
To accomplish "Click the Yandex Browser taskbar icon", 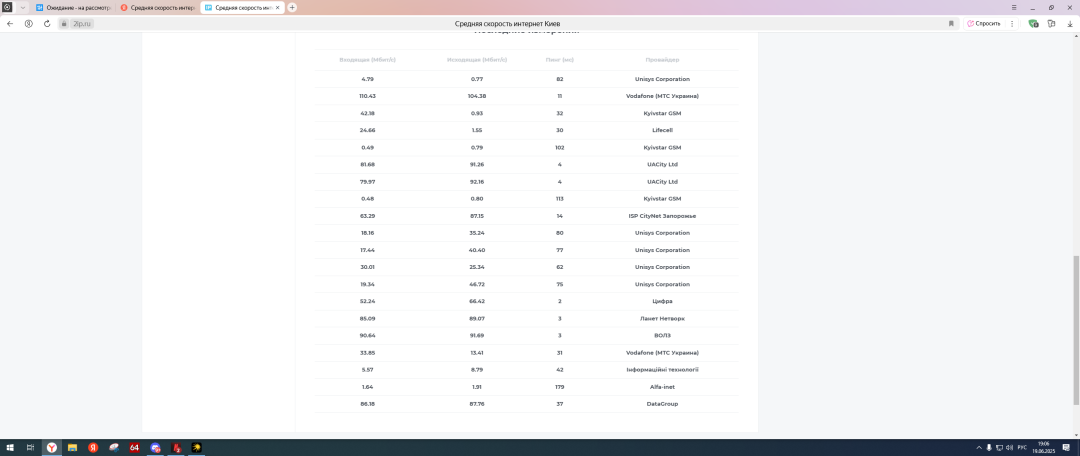I will click(52, 448).
